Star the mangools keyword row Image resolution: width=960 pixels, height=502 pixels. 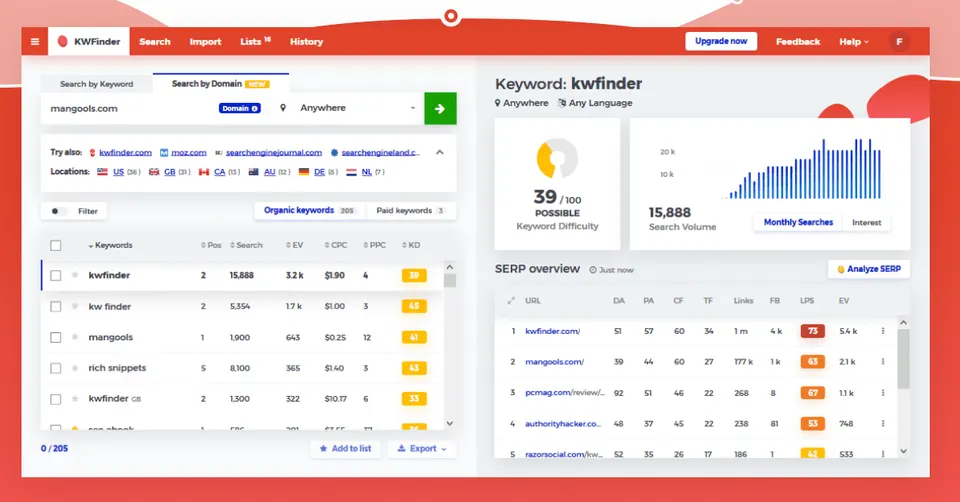75,337
